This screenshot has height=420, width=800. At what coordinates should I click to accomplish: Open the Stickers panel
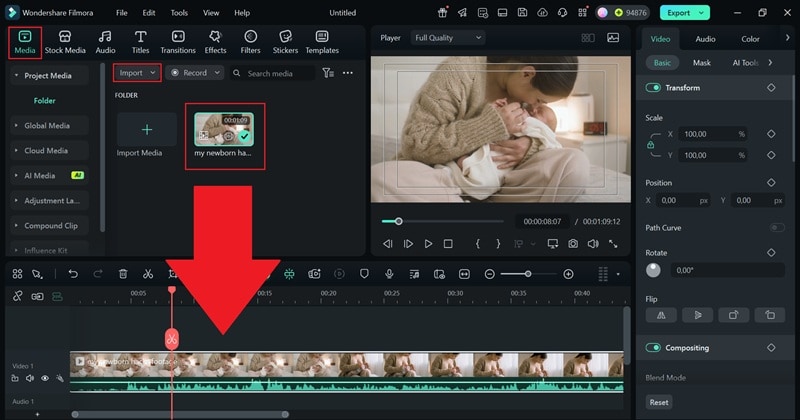285,42
